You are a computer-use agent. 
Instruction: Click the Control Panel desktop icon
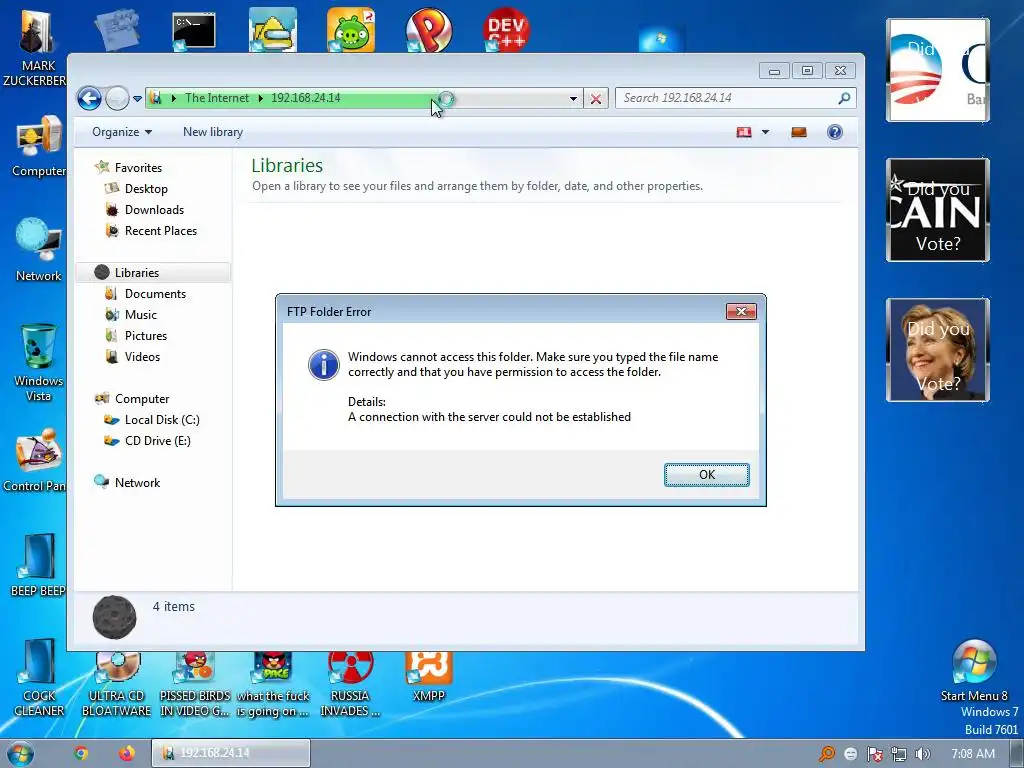tap(36, 460)
